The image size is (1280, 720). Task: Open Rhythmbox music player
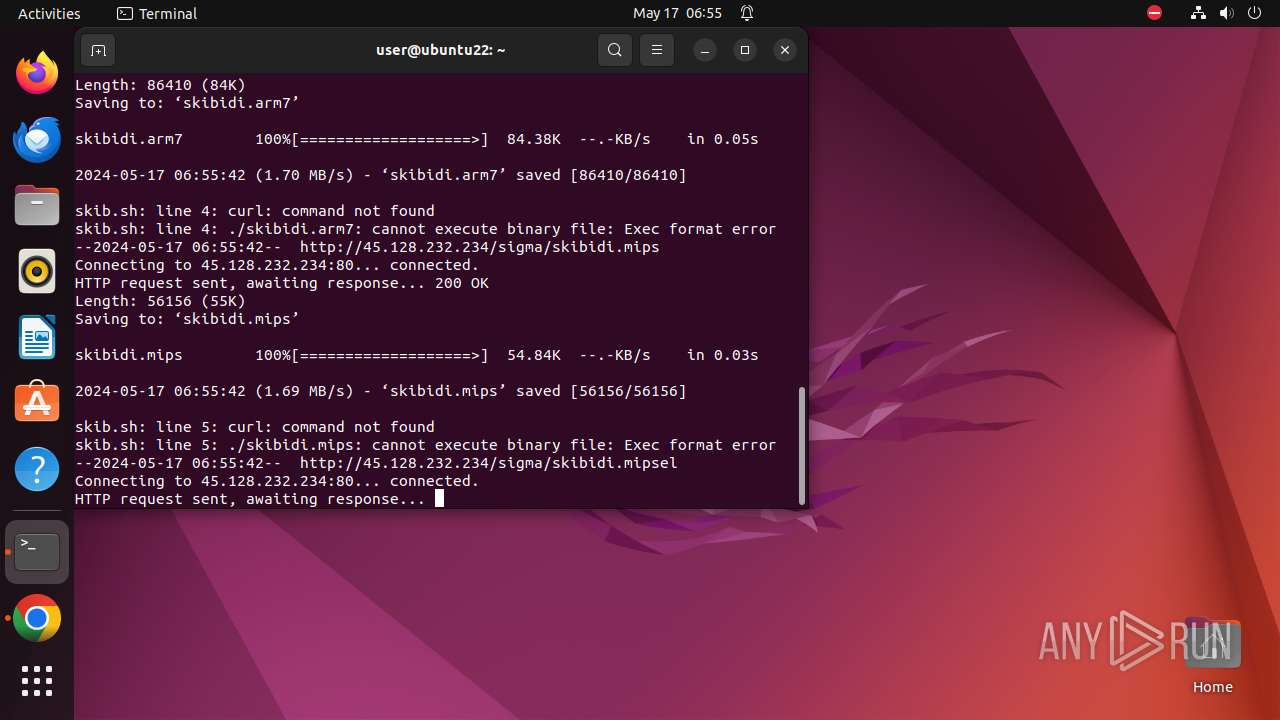click(x=37, y=271)
